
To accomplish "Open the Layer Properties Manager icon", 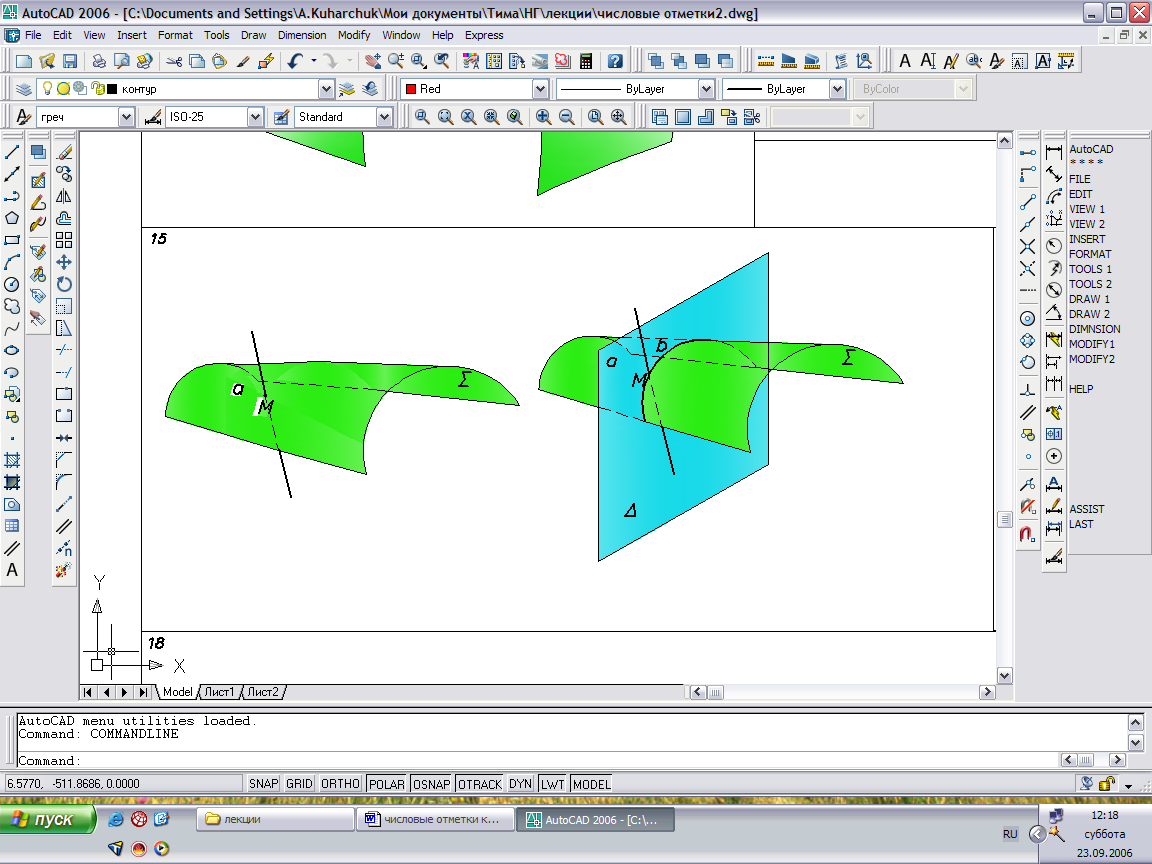I will pyautogui.click(x=24, y=89).
